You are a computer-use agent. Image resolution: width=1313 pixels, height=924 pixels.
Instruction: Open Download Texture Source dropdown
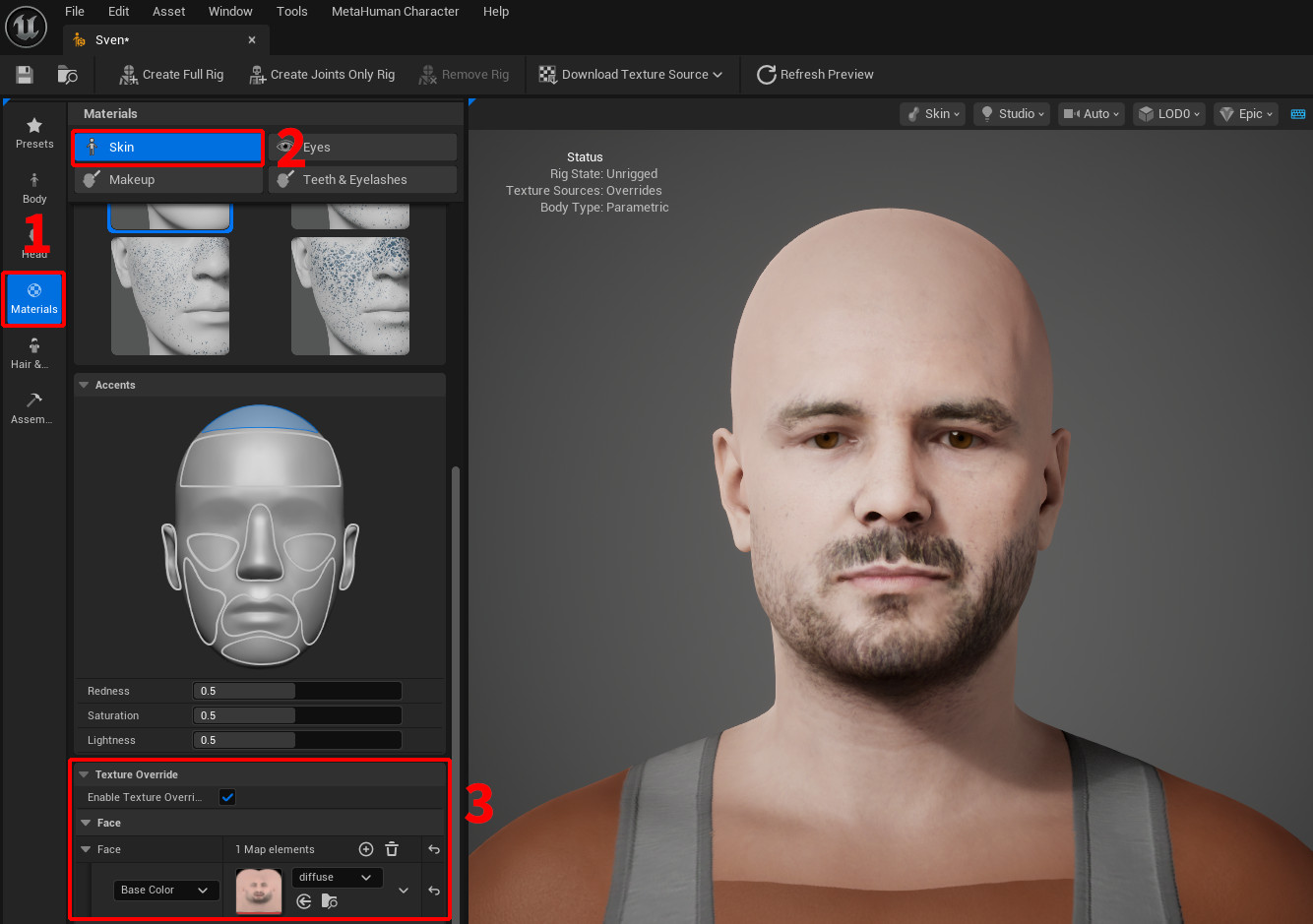631,75
